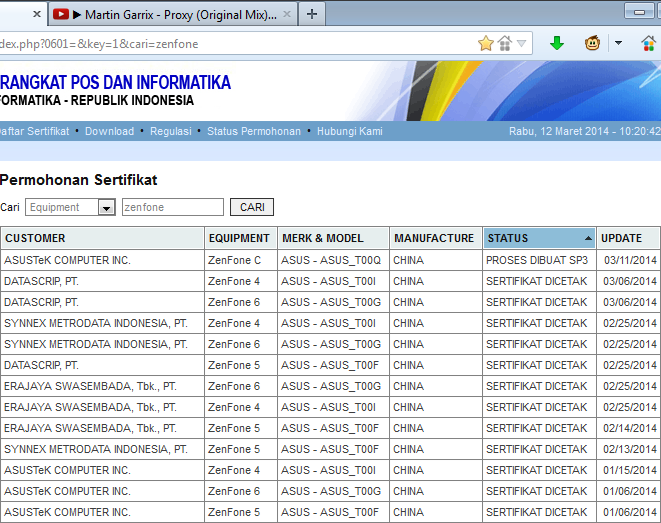Click the home icon on the far right of the toolbar
This screenshot has width=661, height=523.
pos(648,43)
